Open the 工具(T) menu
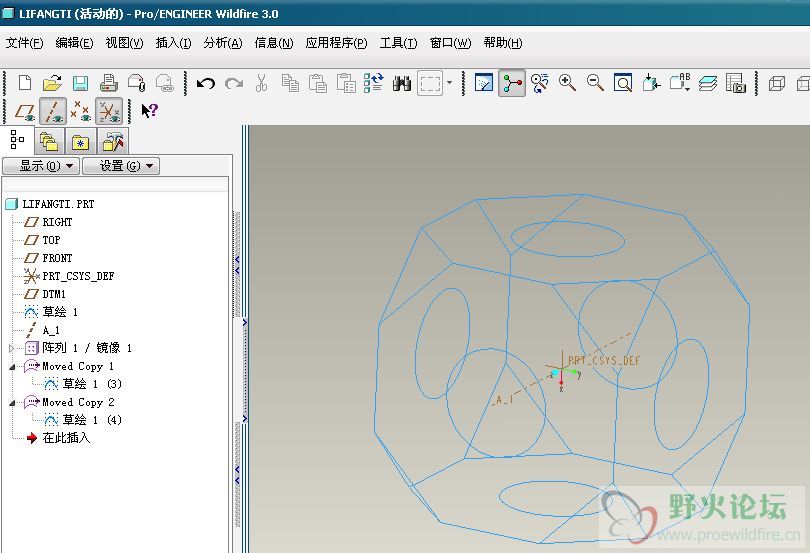The width and height of the screenshot is (810, 553). pos(398,43)
